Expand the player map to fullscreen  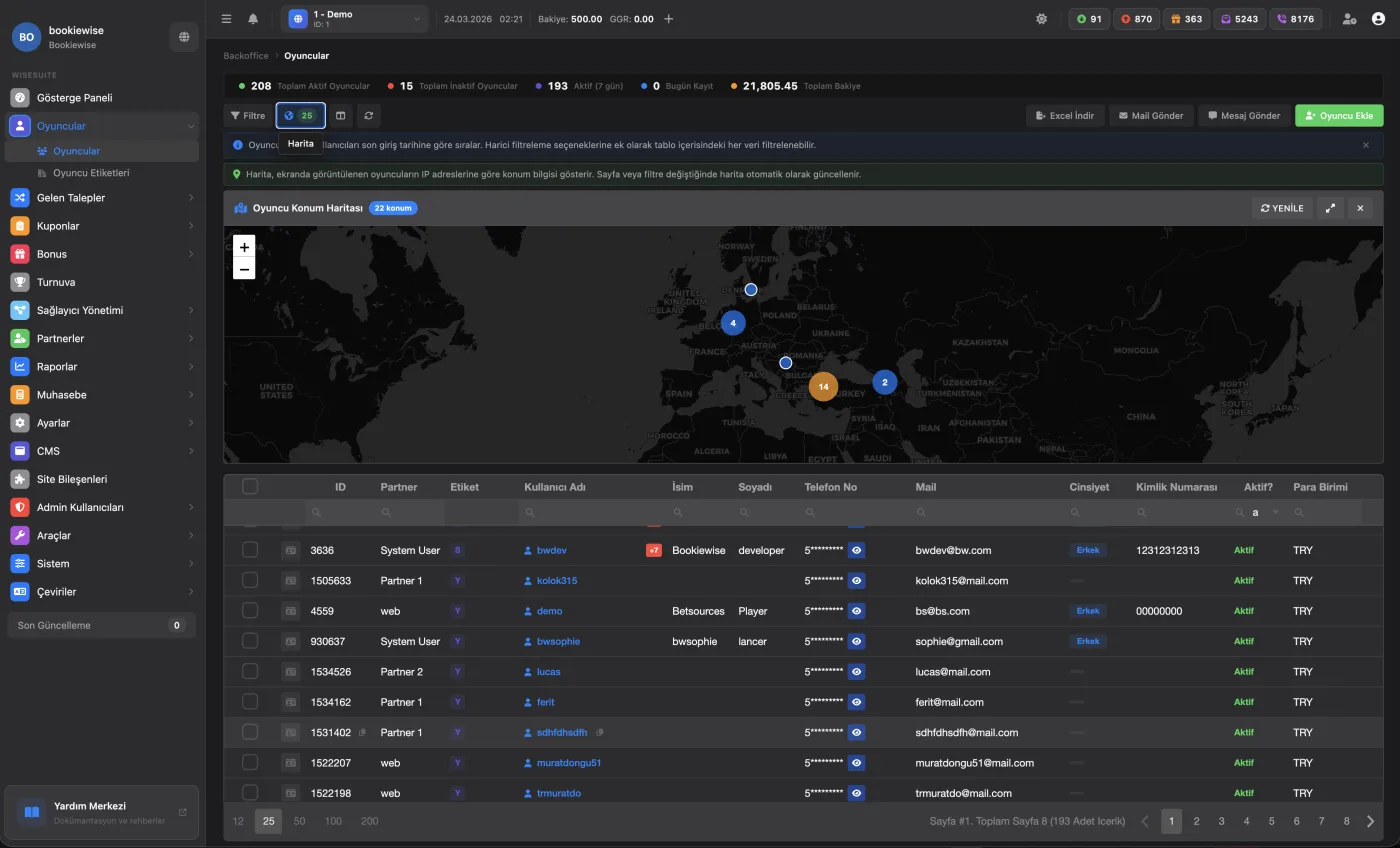[x=1330, y=208]
